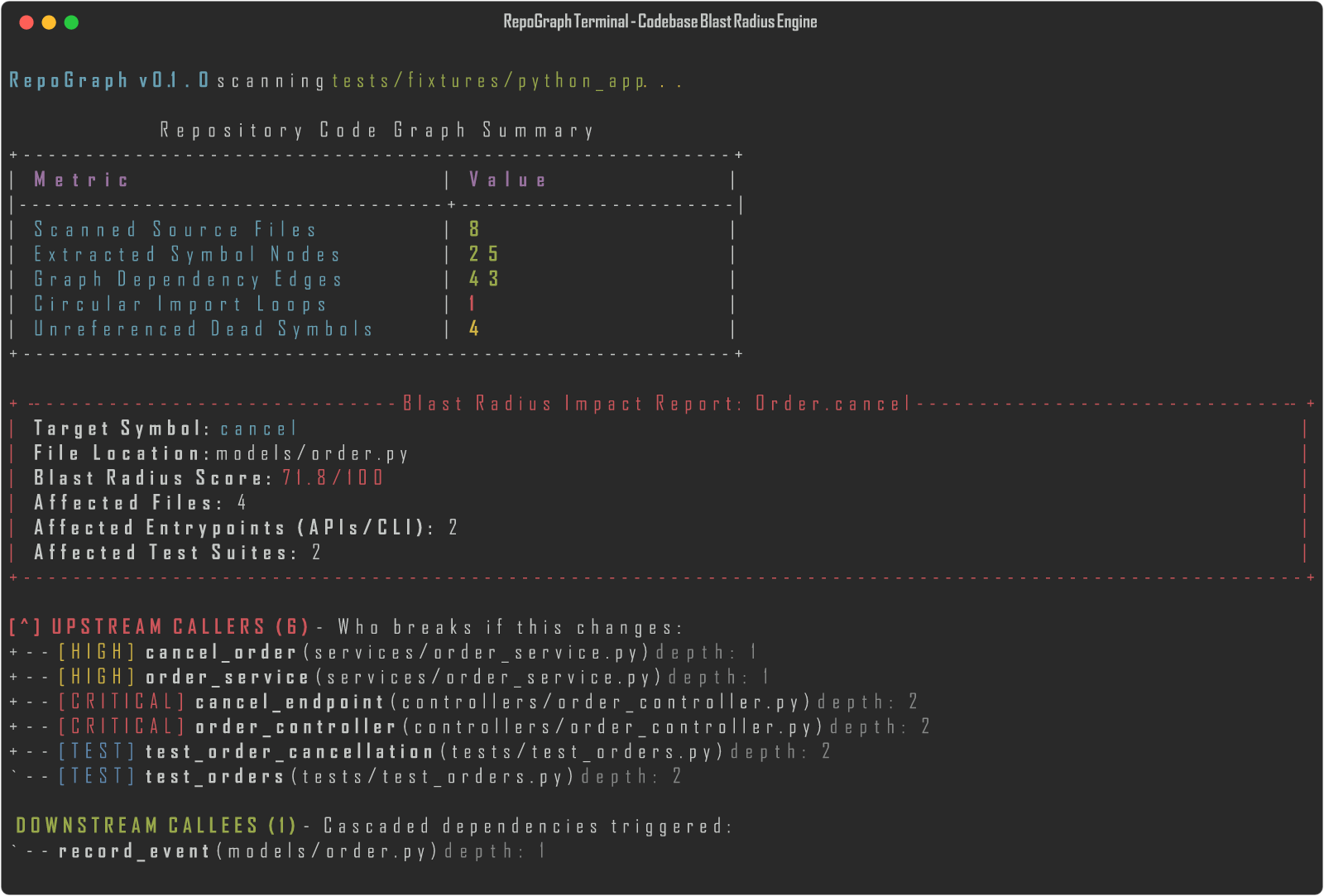Click the 'order_controller' caller name
This screenshot has width=1324, height=896.
pos(296,726)
